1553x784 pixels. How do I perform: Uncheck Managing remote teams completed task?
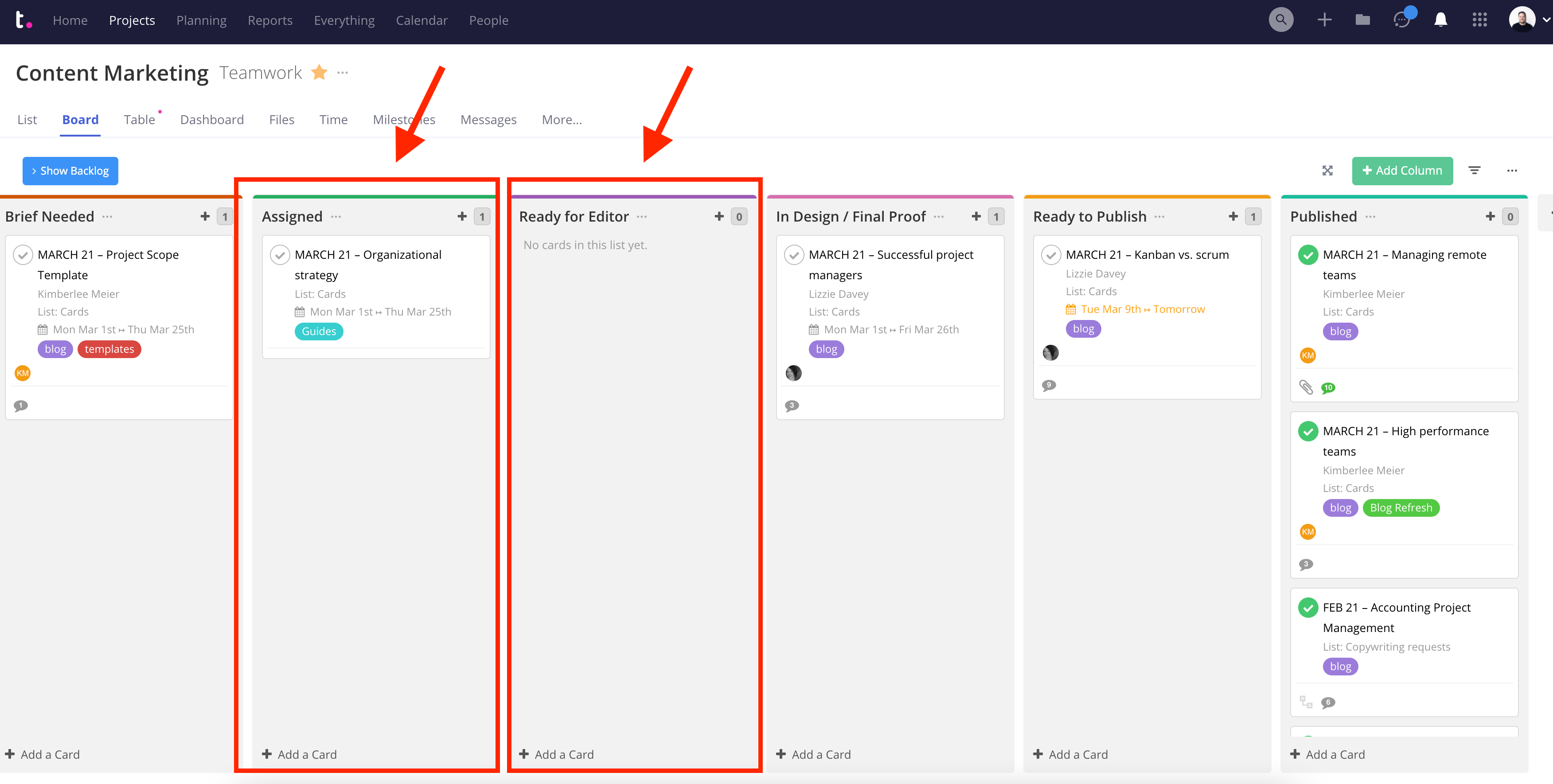(1307, 255)
